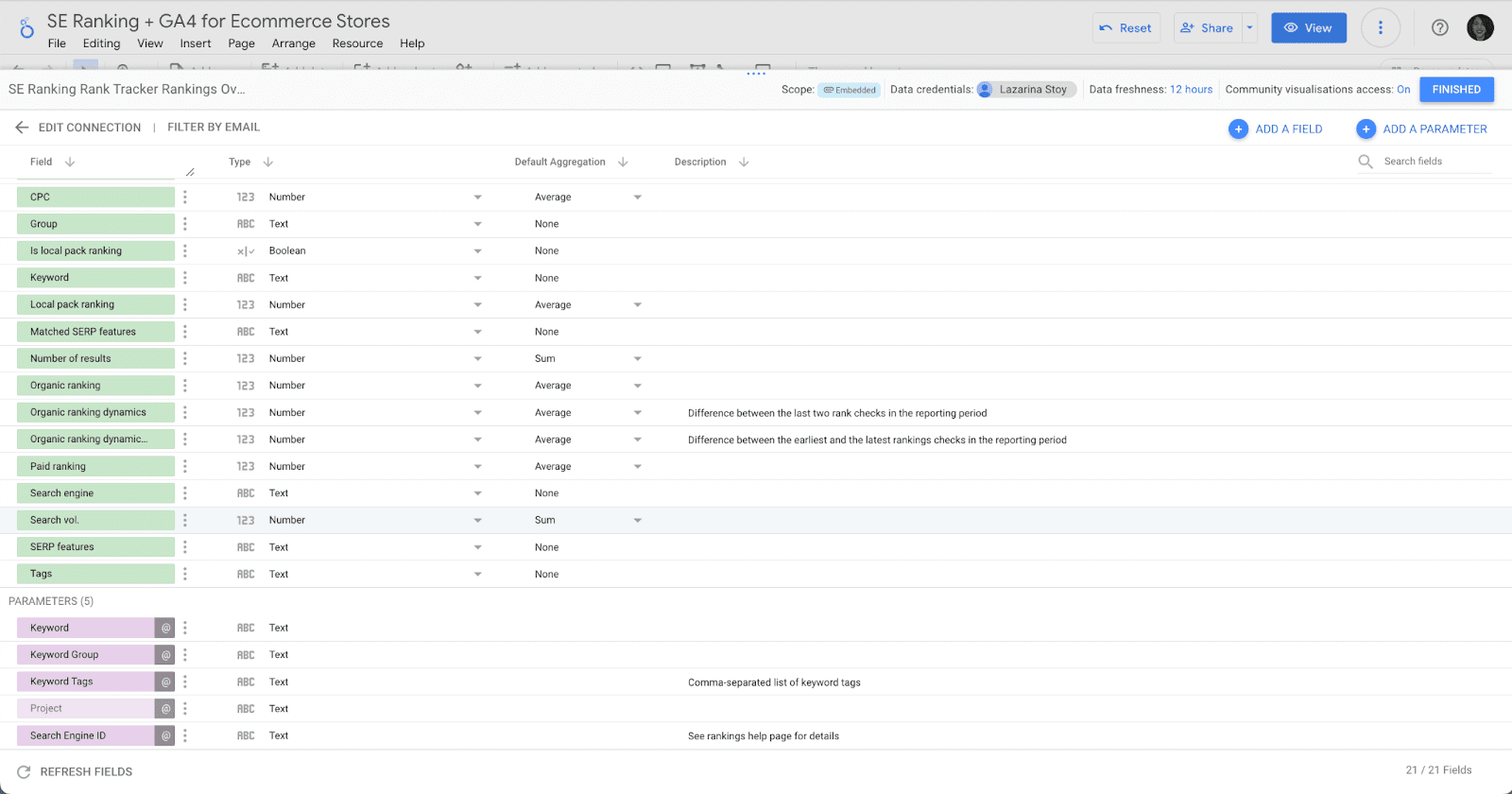Sort by the Default Aggregation column arrow
Viewport: 1512px width, 794px height.
[623, 162]
